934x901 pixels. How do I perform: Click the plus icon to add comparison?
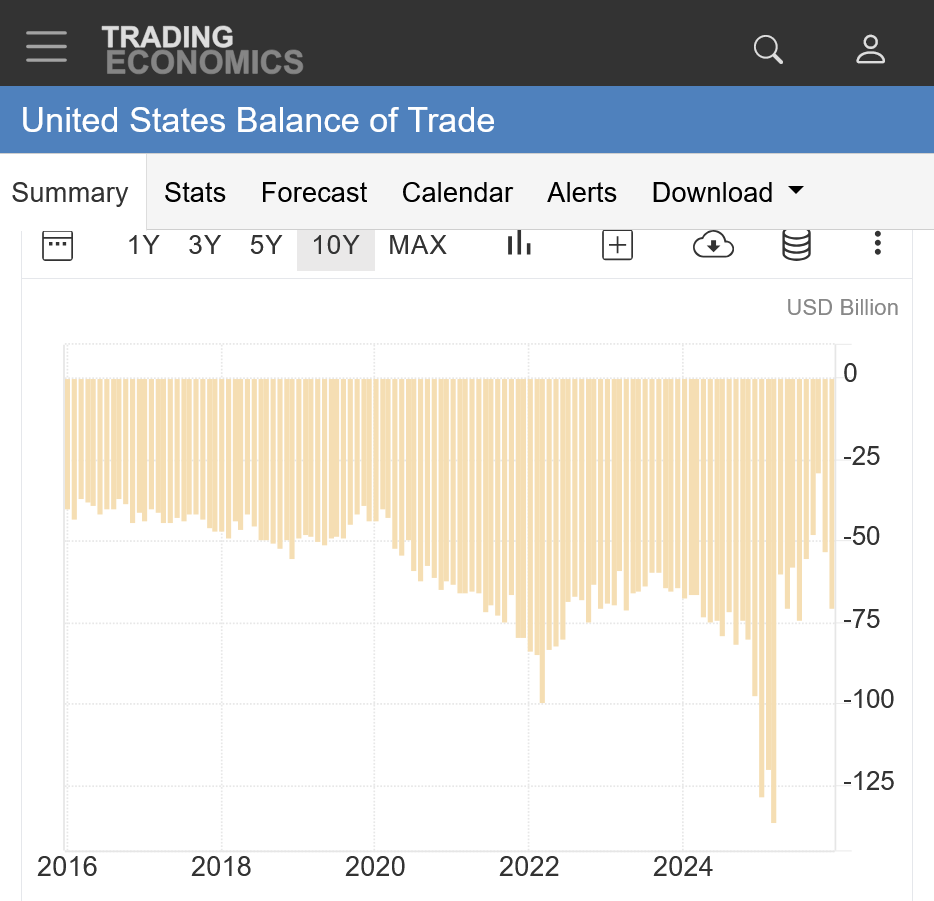617,245
